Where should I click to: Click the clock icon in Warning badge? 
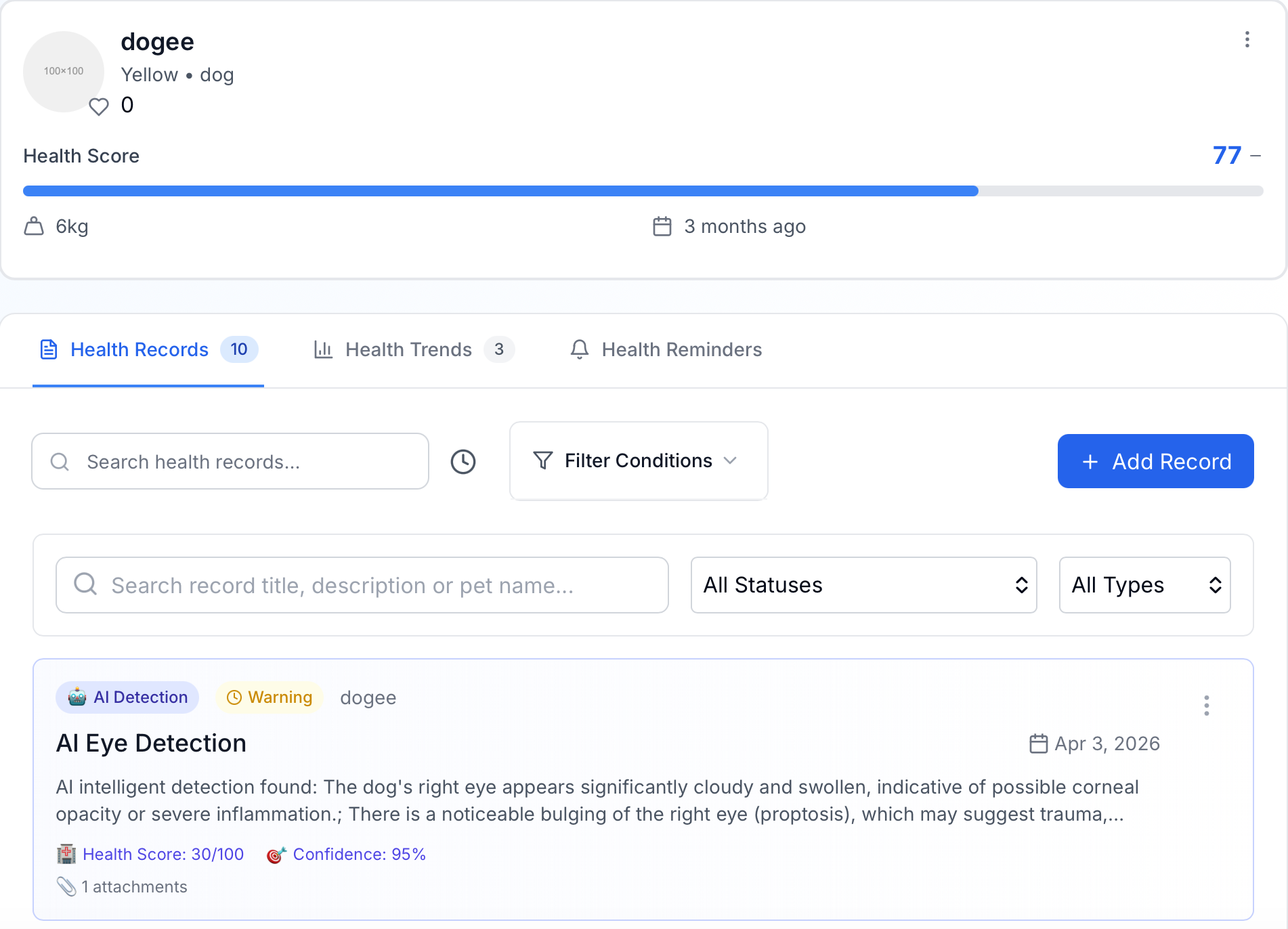pos(234,697)
